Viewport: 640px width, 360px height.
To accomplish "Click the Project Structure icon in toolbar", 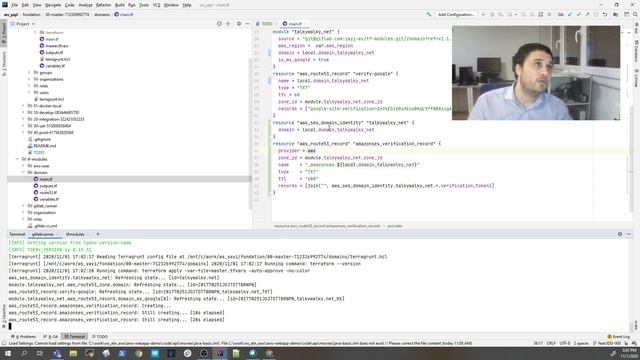I will tap(616, 14).
